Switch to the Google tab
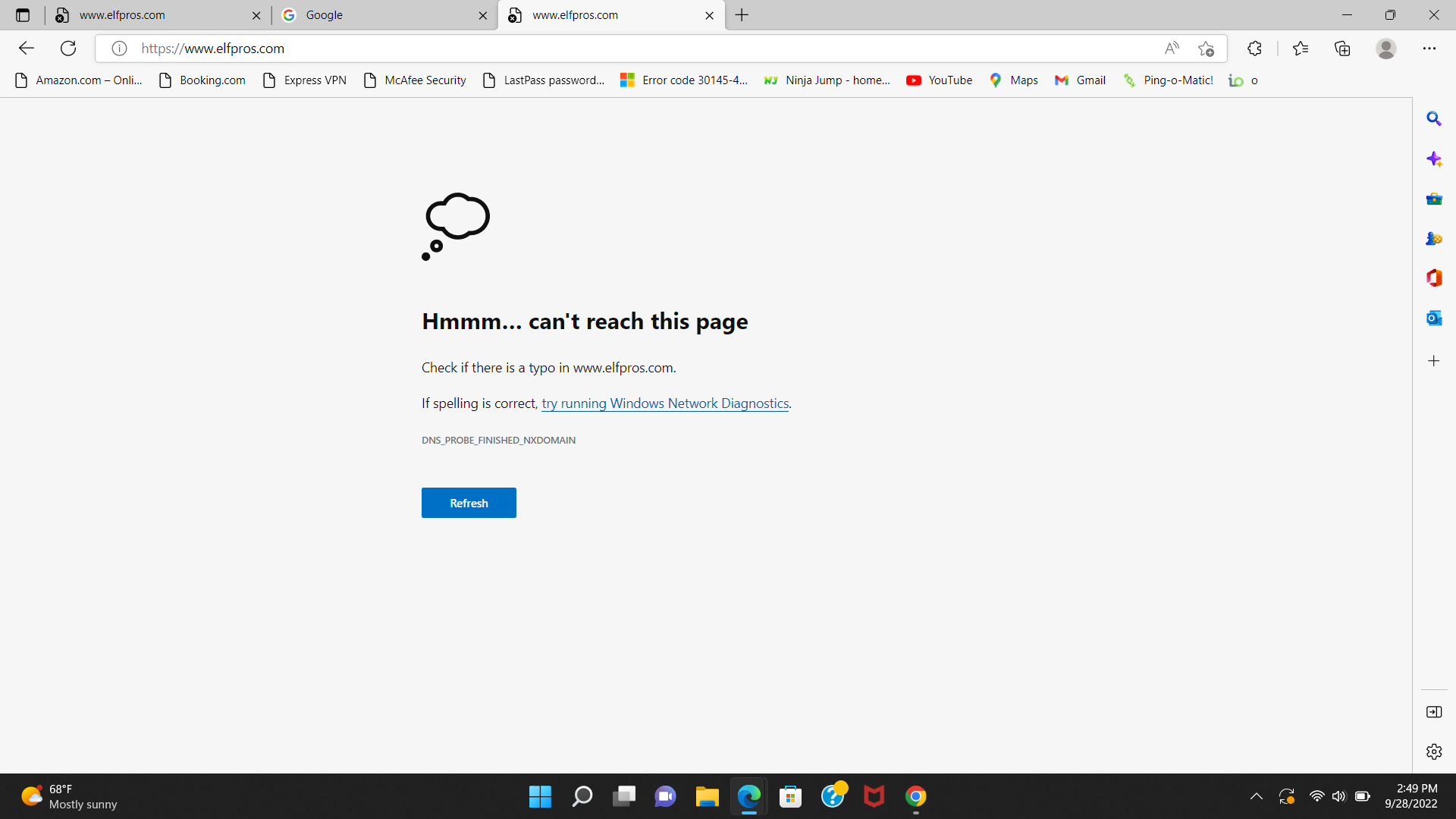 tap(379, 15)
